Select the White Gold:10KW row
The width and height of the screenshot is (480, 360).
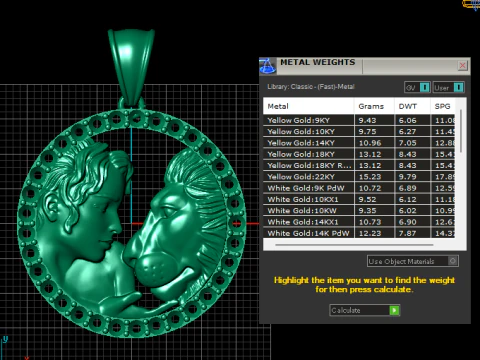(x=359, y=211)
